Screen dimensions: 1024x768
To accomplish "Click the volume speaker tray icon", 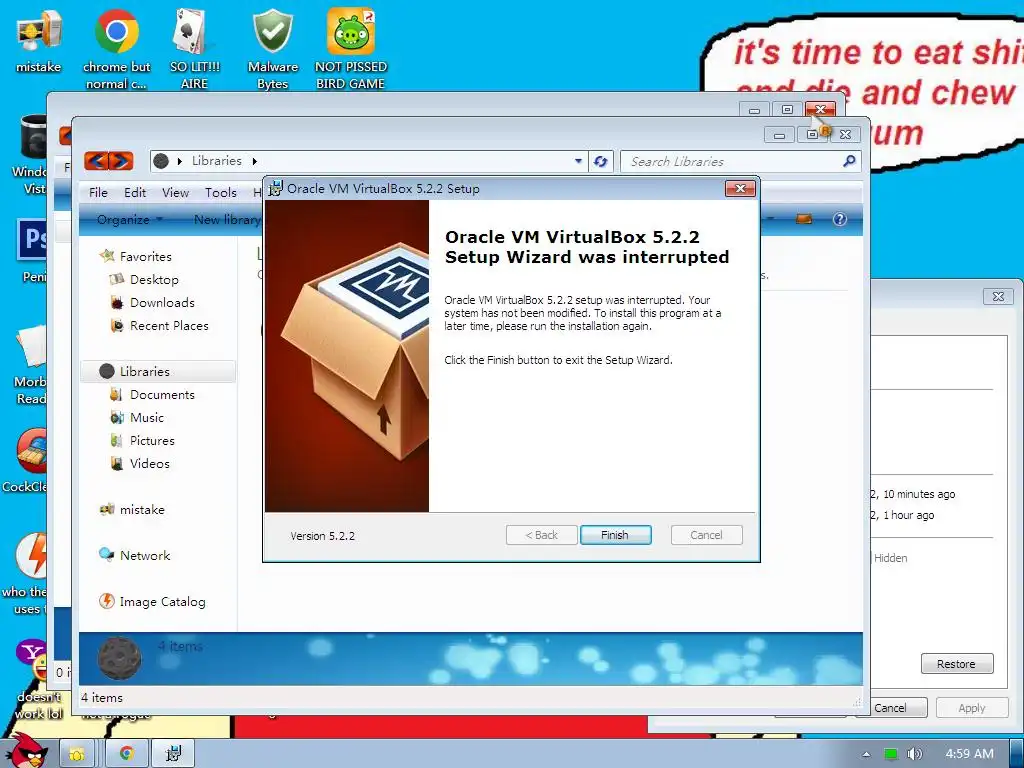I will pos(914,754).
